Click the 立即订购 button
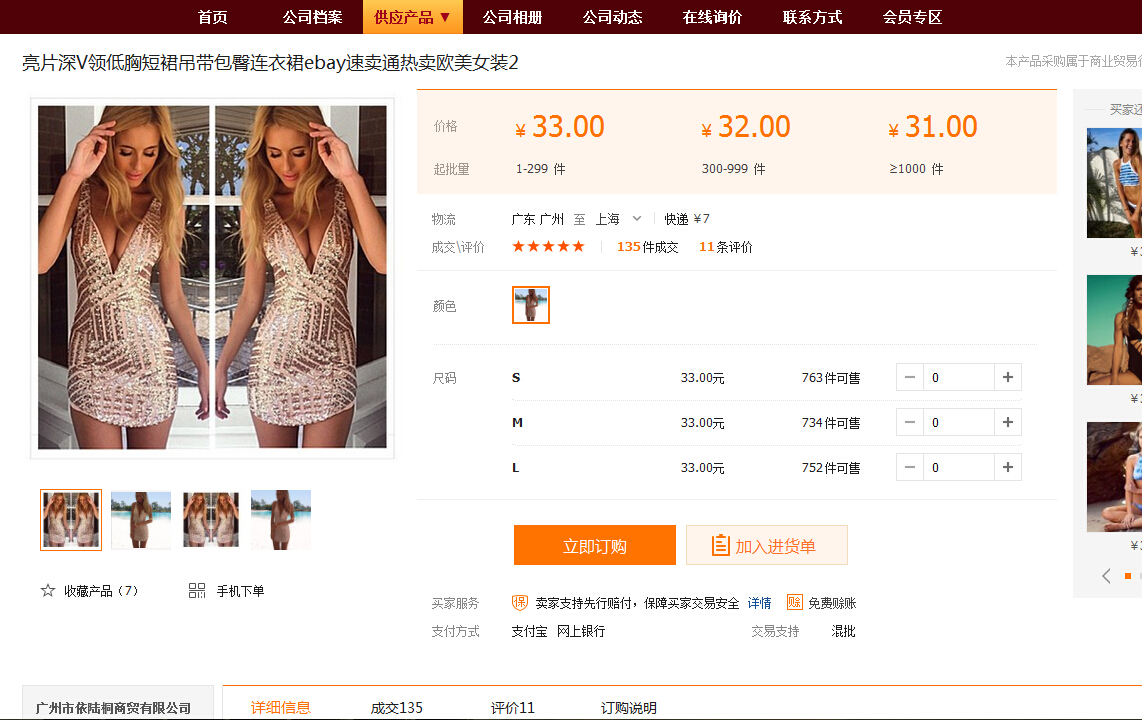Screen dimensions: 1142x720 [x=595, y=546]
